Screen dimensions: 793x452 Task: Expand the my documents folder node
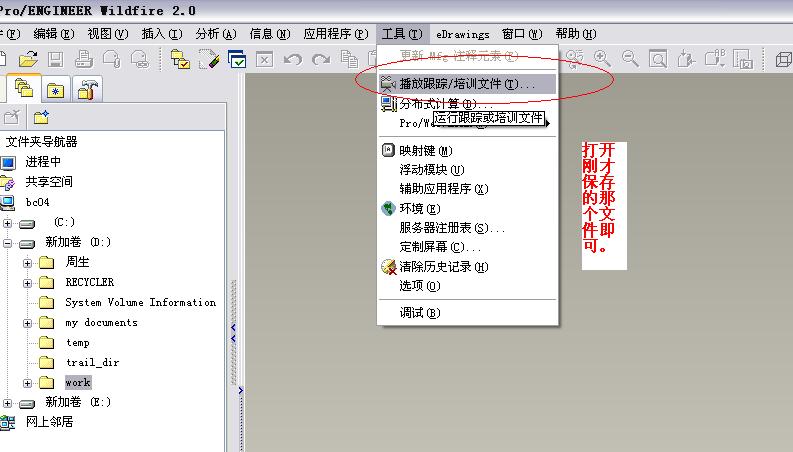pos(28,323)
